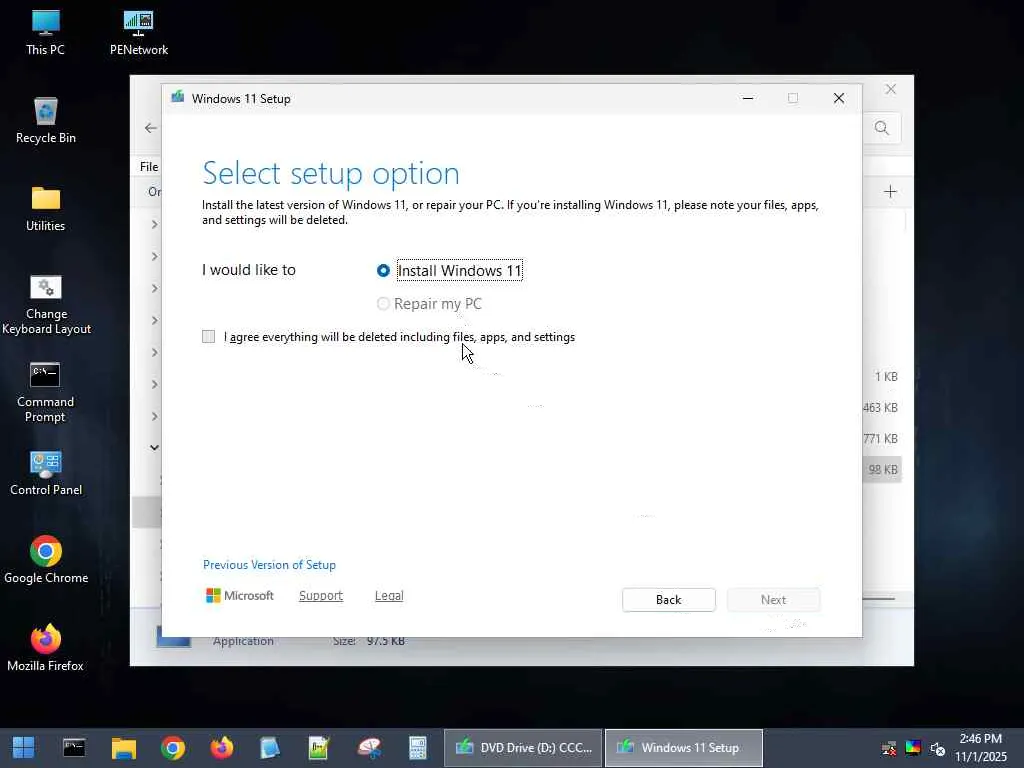The width and height of the screenshot is (1024, 768).
Task: Click the Next button in Setup
Action: pos(773,600)
